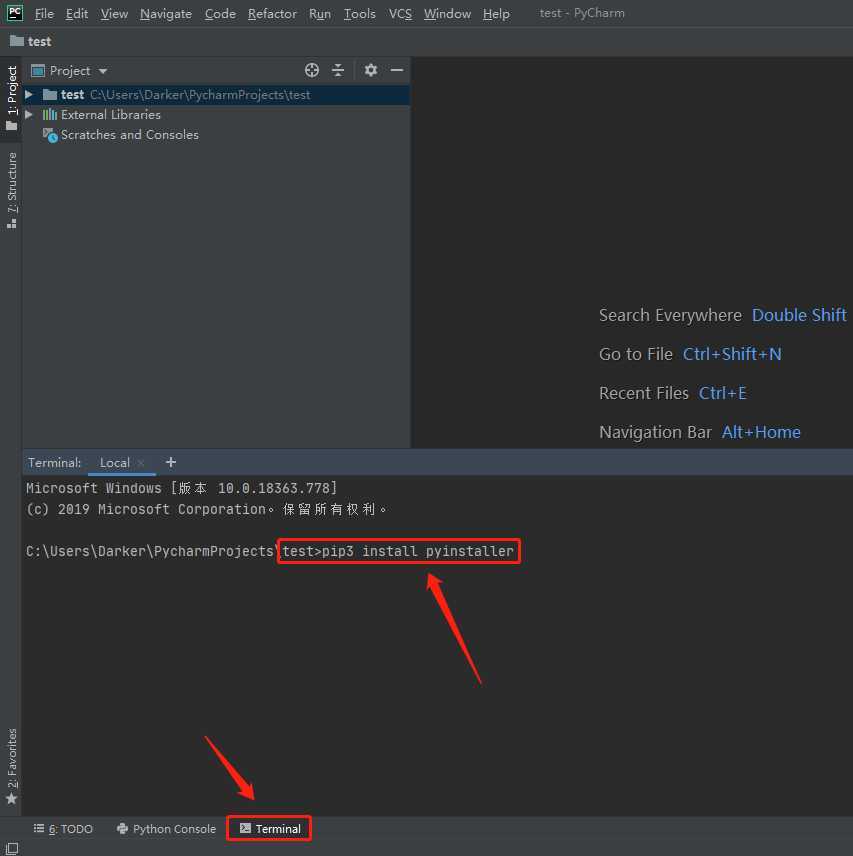The height and width of the screenshot is (856, 853).
Task: Click the Scratches and Consoles icon
Action: 50,135
